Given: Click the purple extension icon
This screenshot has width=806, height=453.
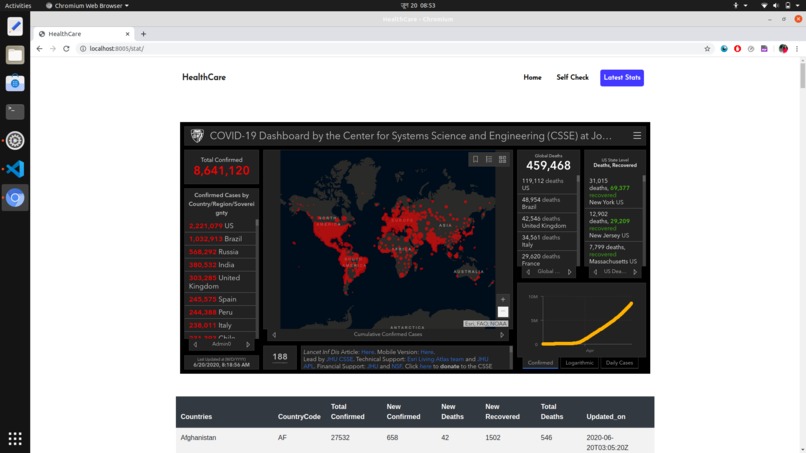Looking at the screenshot, I should [x=764, y=48].
